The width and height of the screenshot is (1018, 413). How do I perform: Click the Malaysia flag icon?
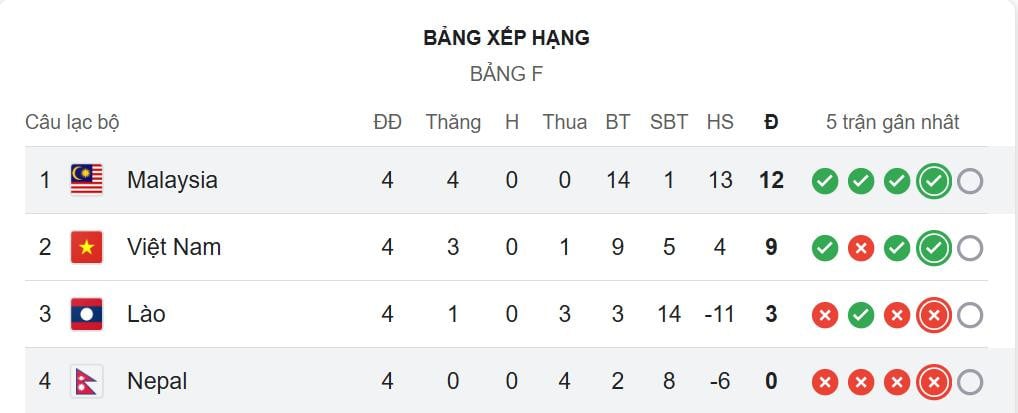tap(86, 180)
